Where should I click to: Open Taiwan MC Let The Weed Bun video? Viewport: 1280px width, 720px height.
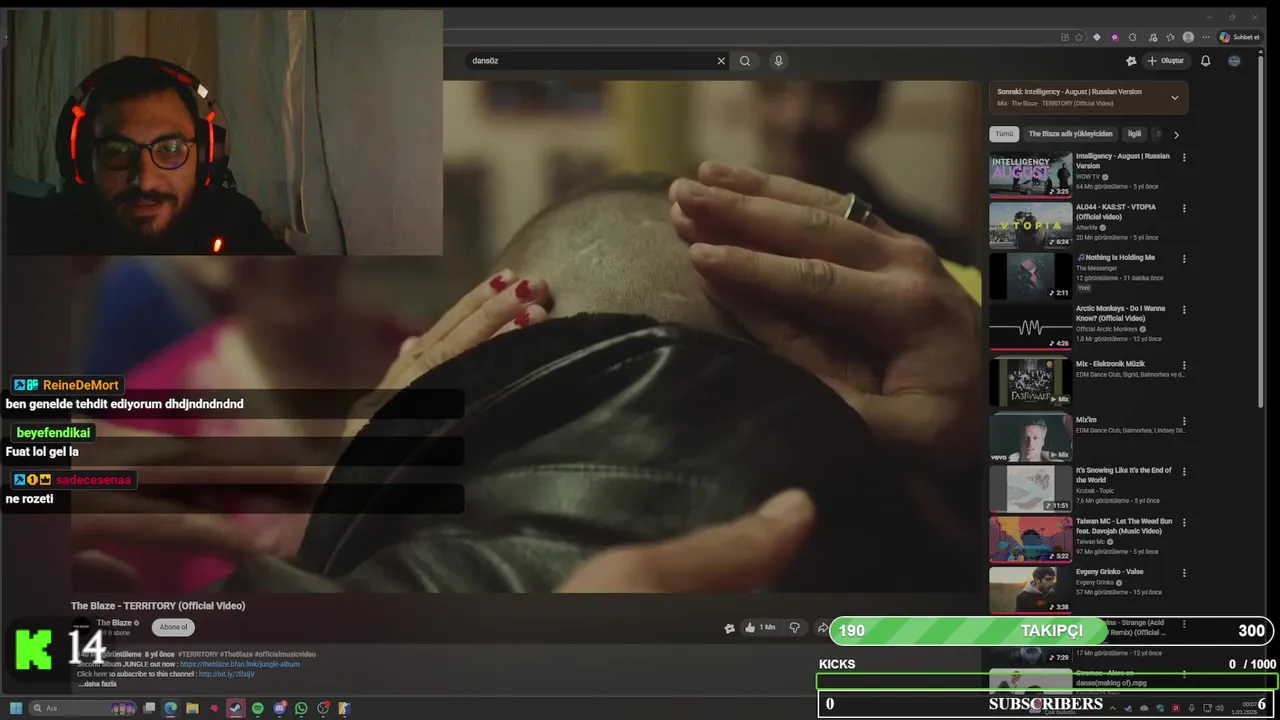click(x=1124, y=526)
